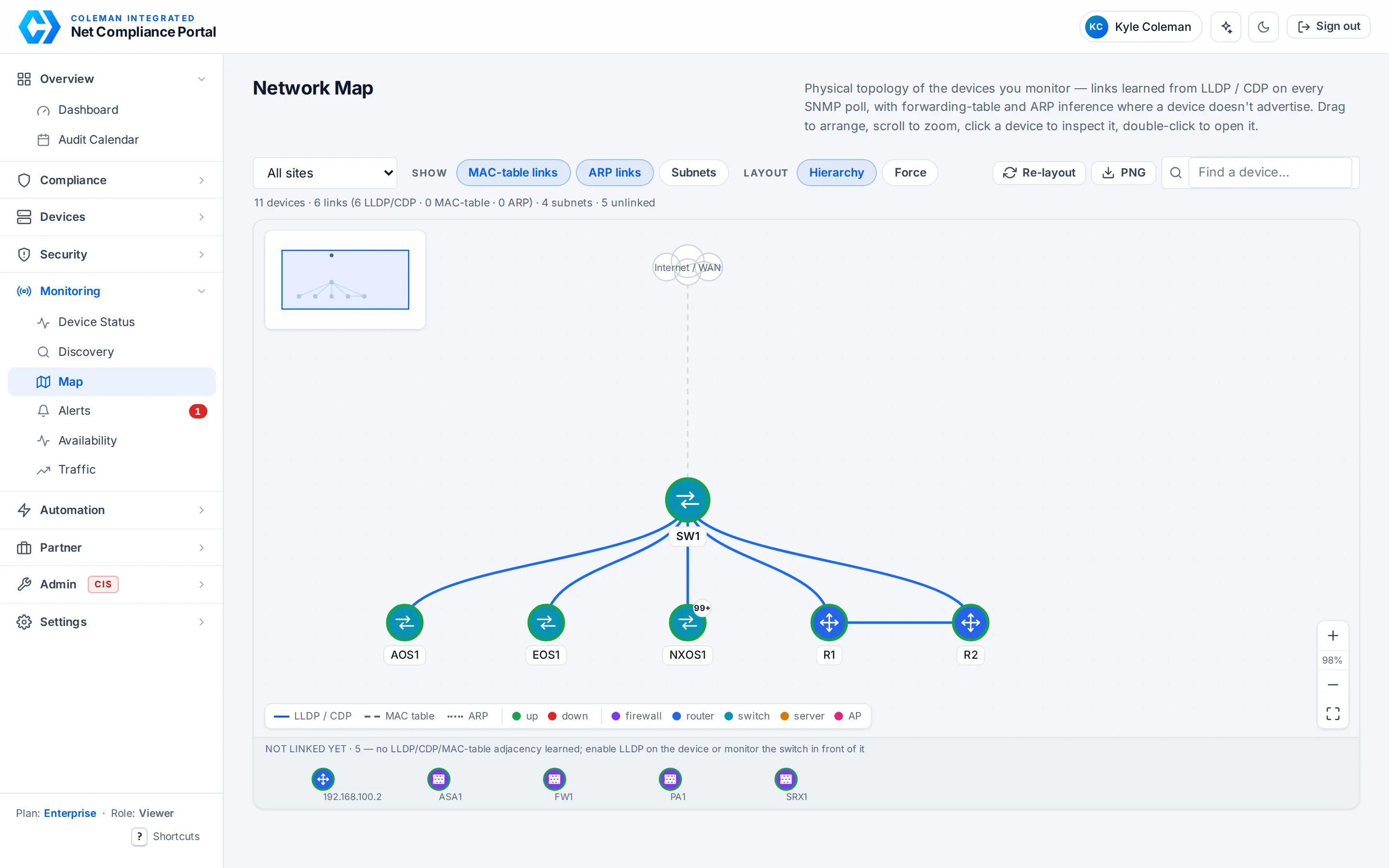Switch layout to Force
The image size is (1389, 868).
point(910,173)
